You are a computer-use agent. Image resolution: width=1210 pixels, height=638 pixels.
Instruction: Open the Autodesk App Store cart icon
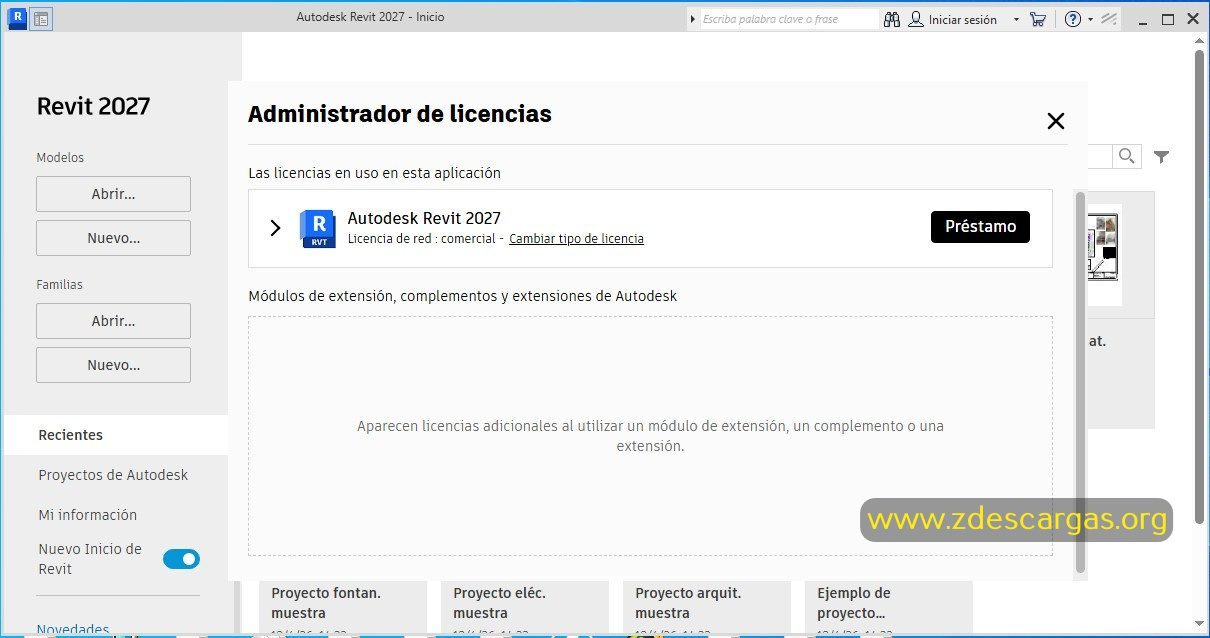[1037, 19]
